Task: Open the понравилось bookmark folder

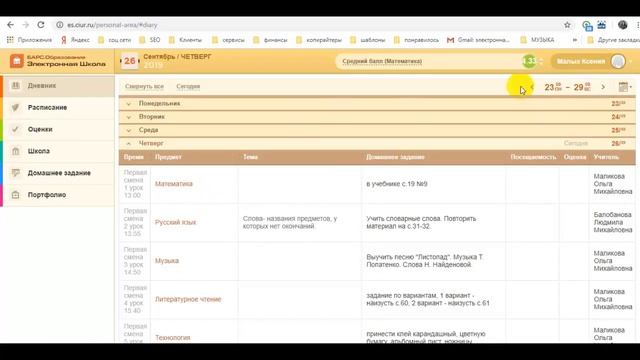Action: coord(416,40)
